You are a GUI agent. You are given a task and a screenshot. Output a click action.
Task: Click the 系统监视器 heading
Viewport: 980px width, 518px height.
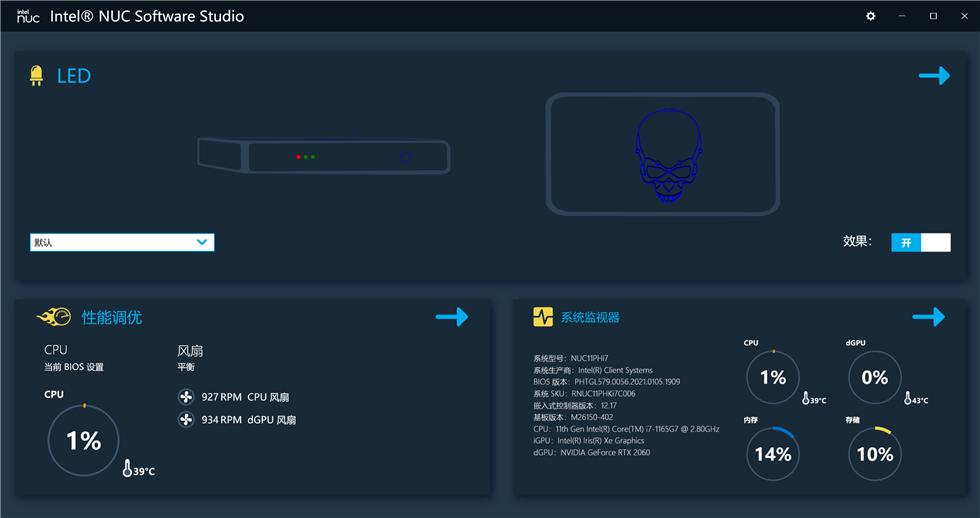click(590, 317)
